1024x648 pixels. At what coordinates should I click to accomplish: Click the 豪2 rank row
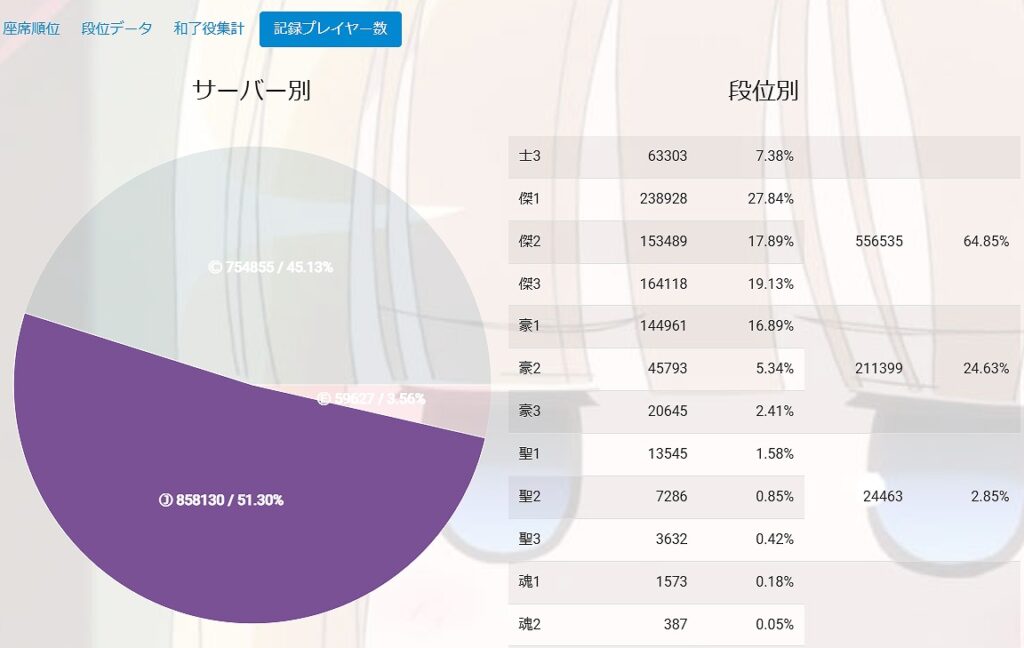[x=656, y=369]
